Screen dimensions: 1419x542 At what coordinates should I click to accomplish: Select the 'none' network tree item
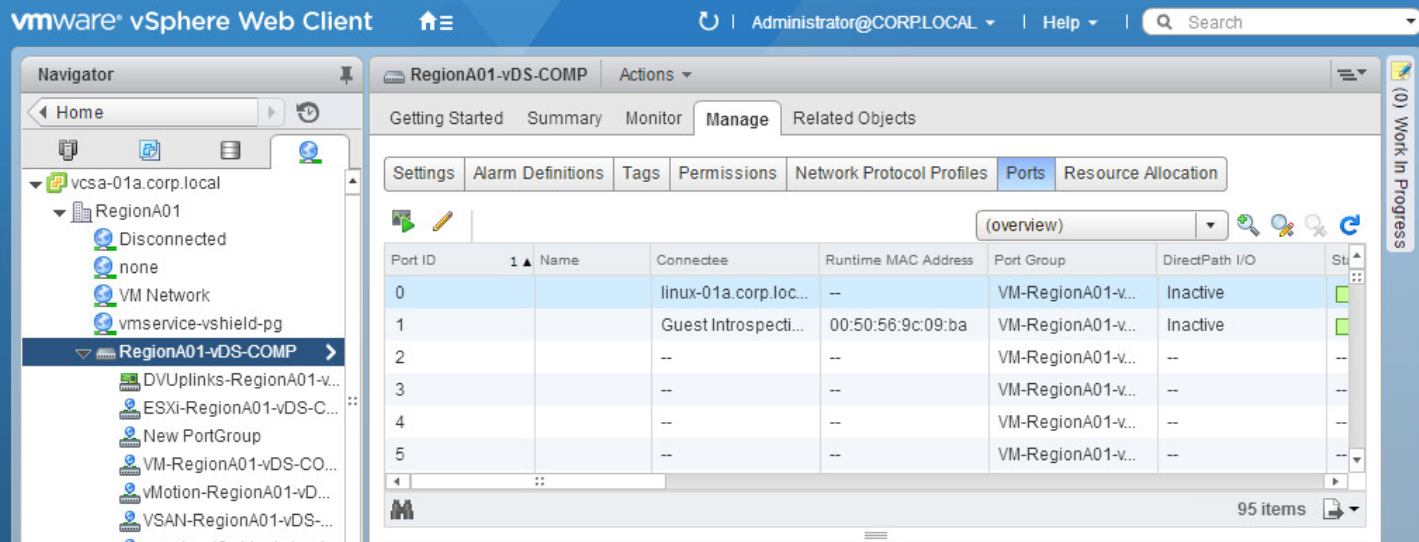[x=138, y=267]
